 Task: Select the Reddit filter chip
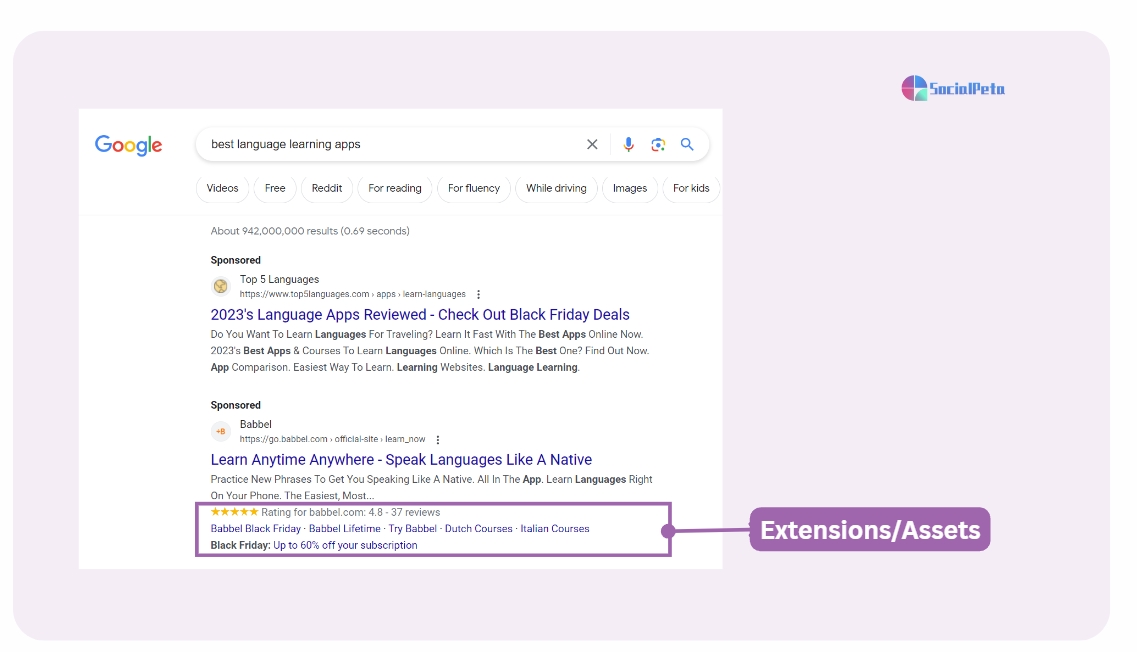coord(326,189)
